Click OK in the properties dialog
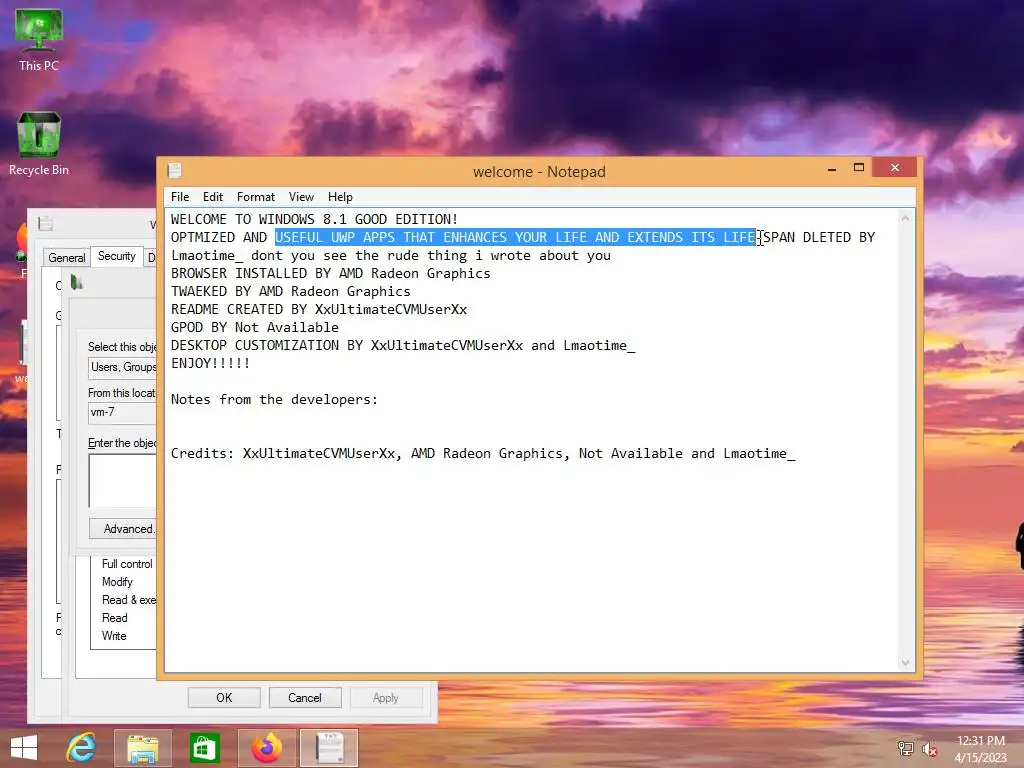1024x768 pixels. point(224,697)
